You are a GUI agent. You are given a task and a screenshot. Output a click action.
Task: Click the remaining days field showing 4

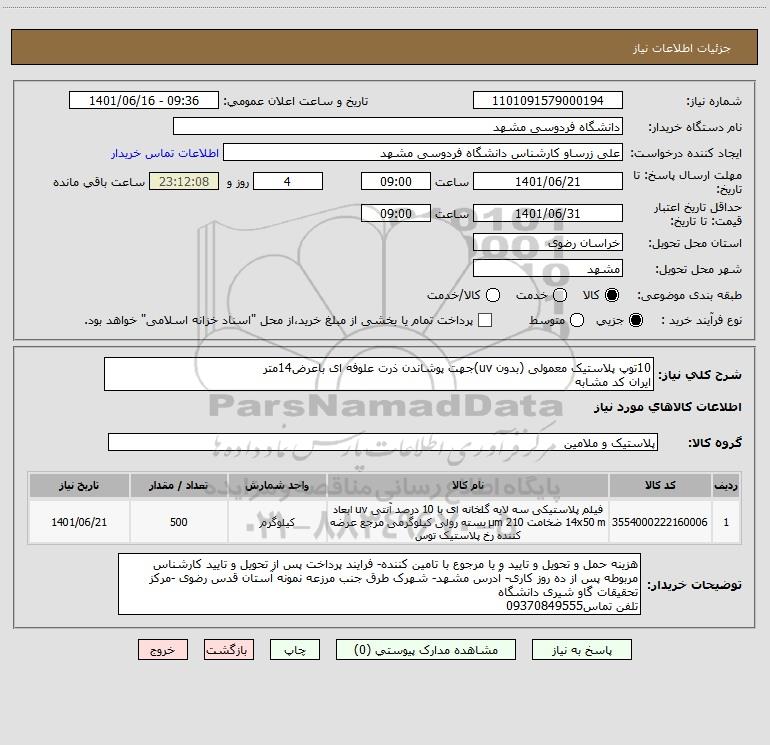pyautogui.click(x=288, y=181)
